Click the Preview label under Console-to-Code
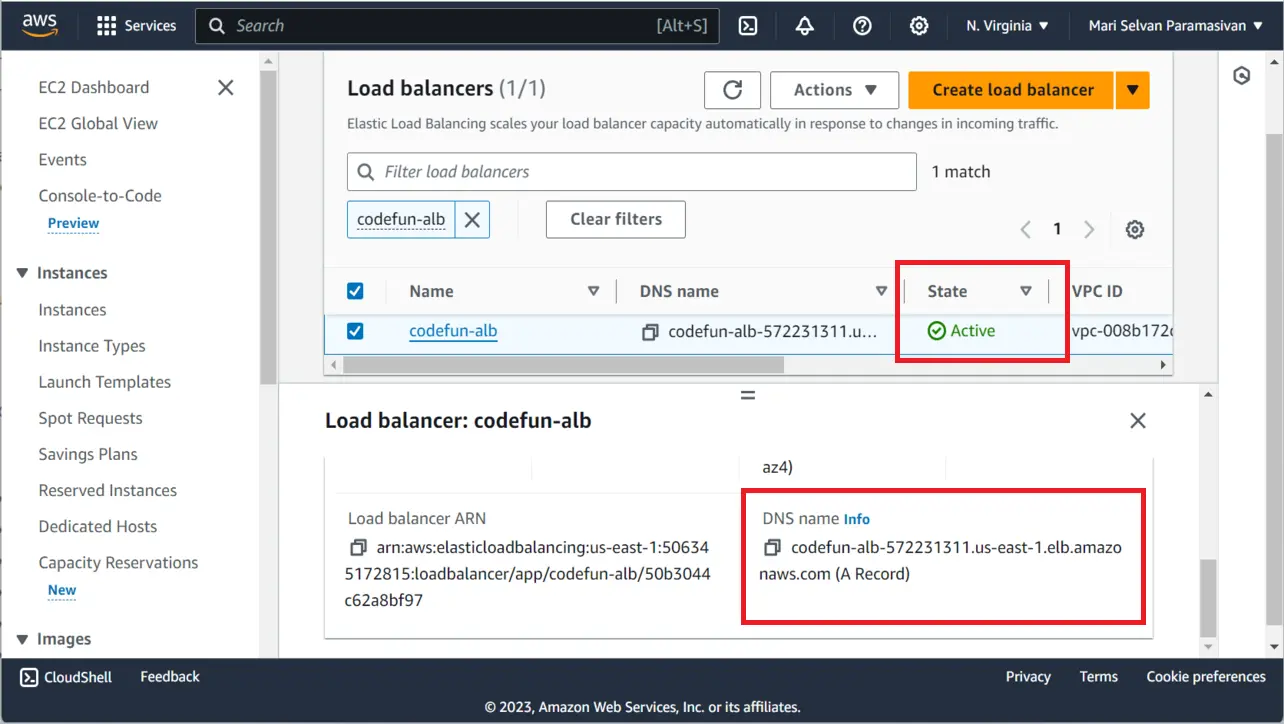 tap(74, 223)
